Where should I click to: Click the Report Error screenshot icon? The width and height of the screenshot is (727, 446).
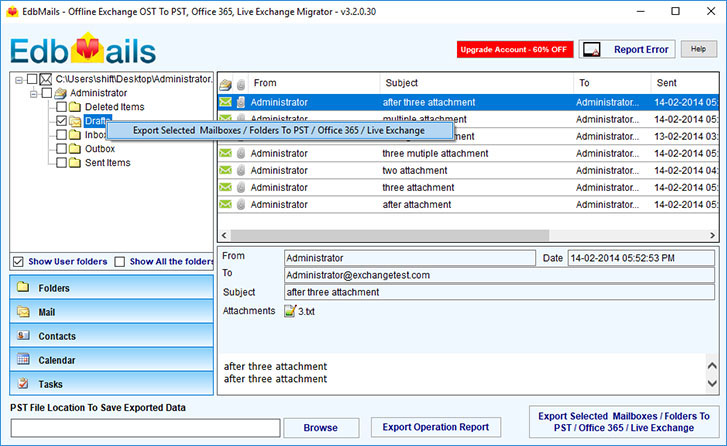coord(592,49)
